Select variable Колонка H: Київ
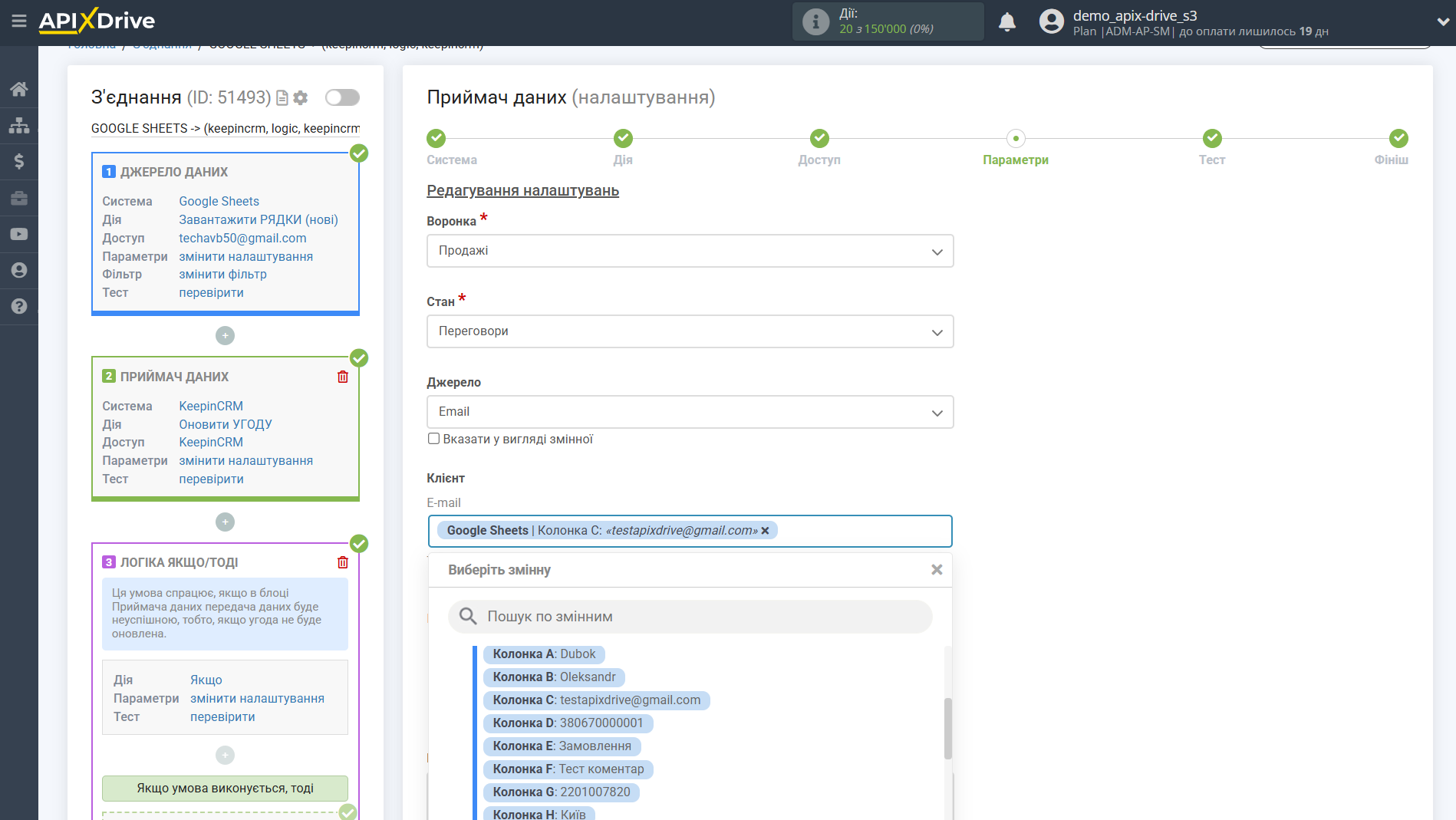The height and width of the screenshot is (820, 1456). (539, 814)
